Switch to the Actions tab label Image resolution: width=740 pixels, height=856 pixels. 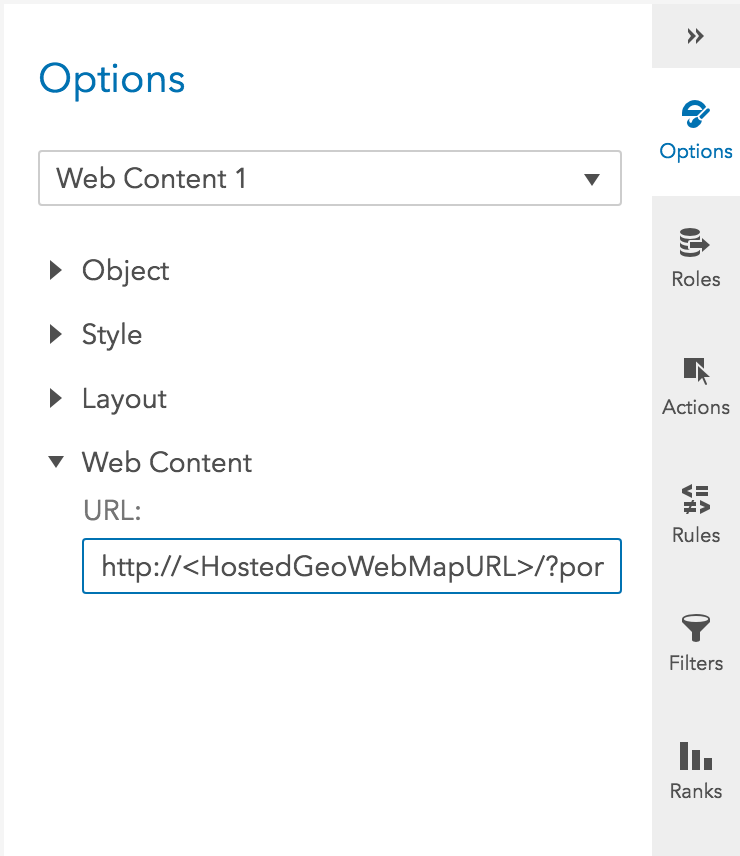coord(695,407)
